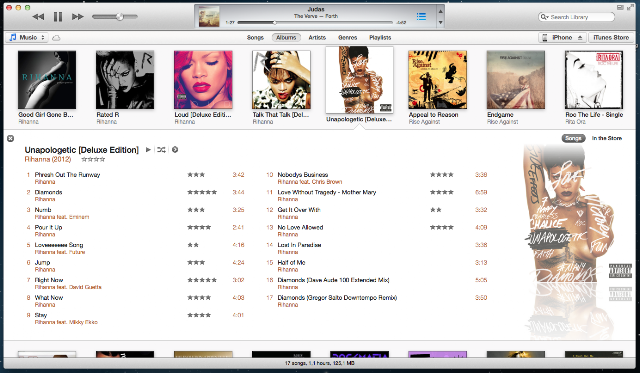Rewind to the previous track
The width and height of the screenshot is (640, 373).
click(x=38, y=17)
